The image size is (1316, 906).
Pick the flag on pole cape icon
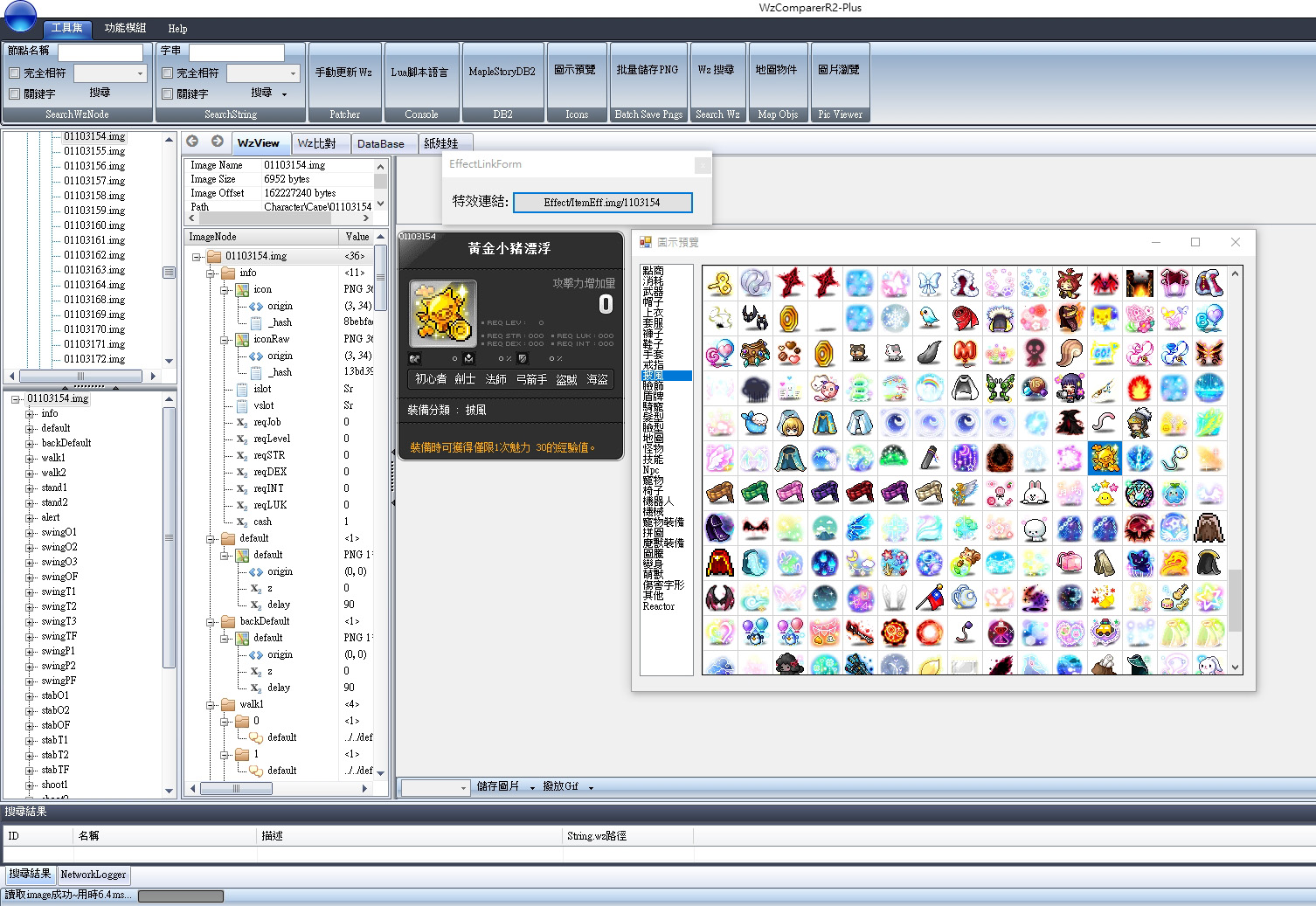930,598
